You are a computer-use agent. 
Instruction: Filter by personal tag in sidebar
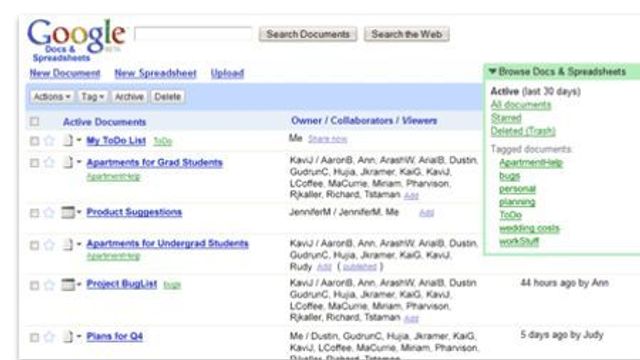tap(517, 189)
